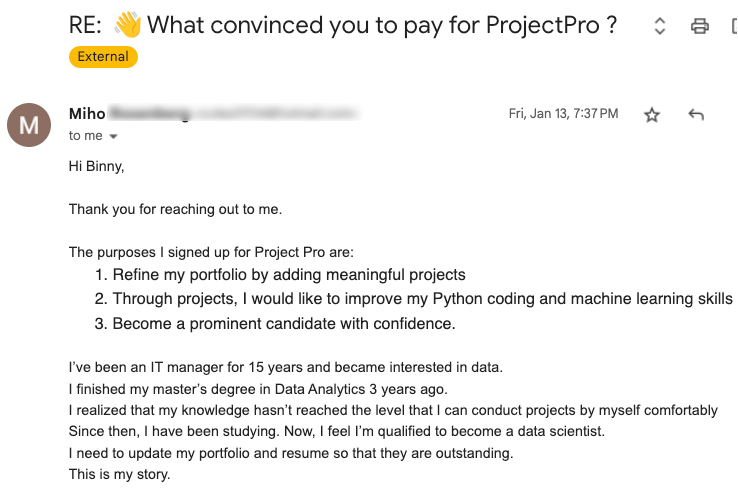The width and height of the screenshot is (738, 488).
Task: Print the email using the printer icon
Action: click(700, 27)
